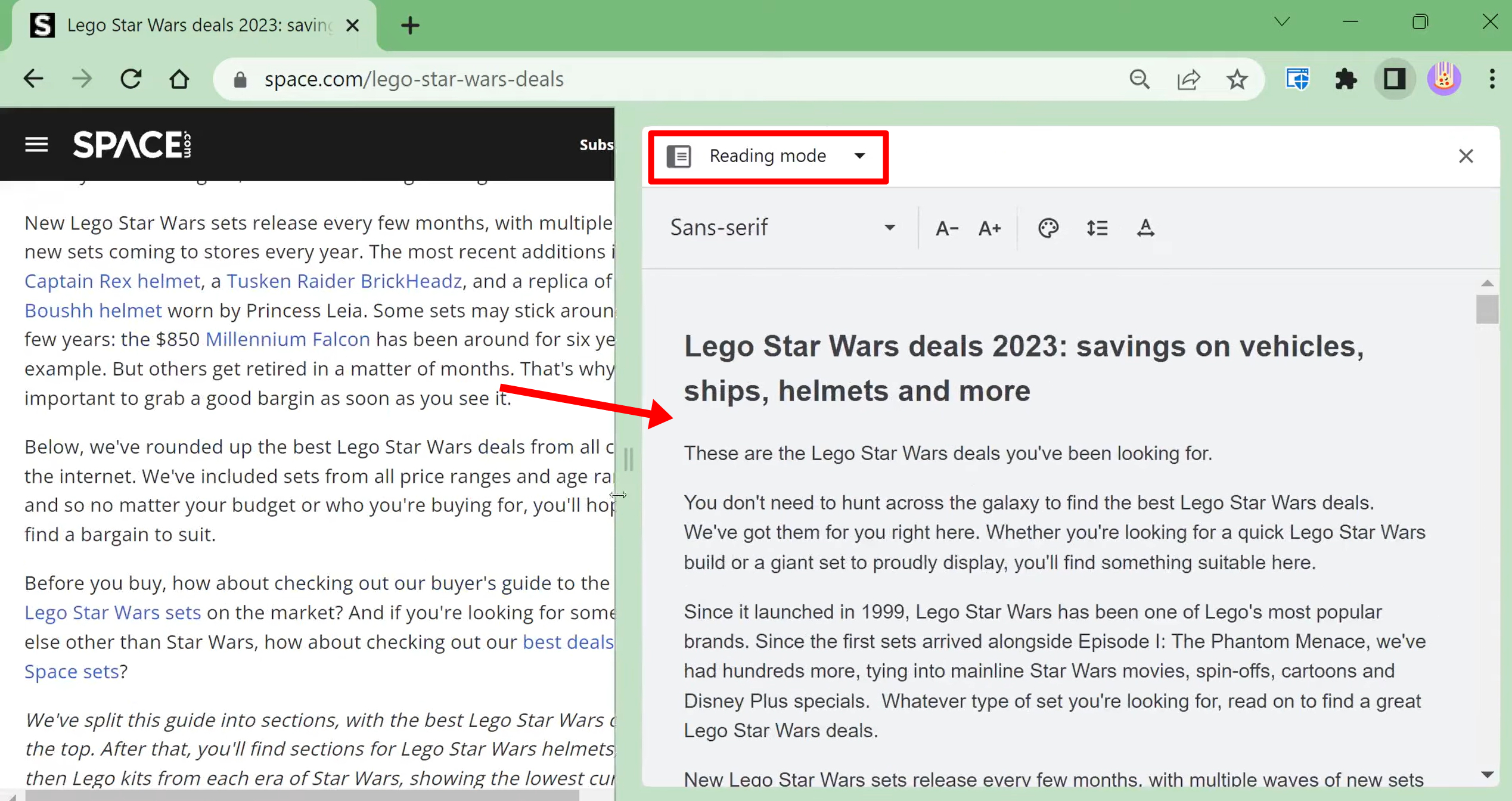Follow the Lego Star Wars sets link
Screen dimensions: 1512x801
[x=112, y=613]
